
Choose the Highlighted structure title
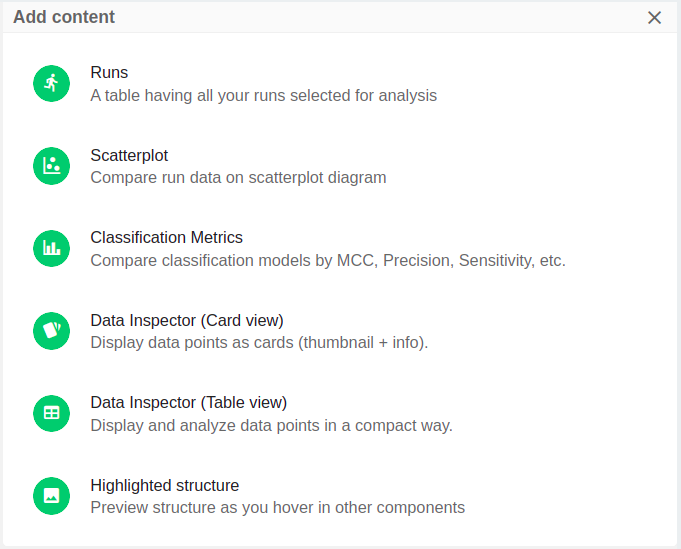click(x=164, y=485)
